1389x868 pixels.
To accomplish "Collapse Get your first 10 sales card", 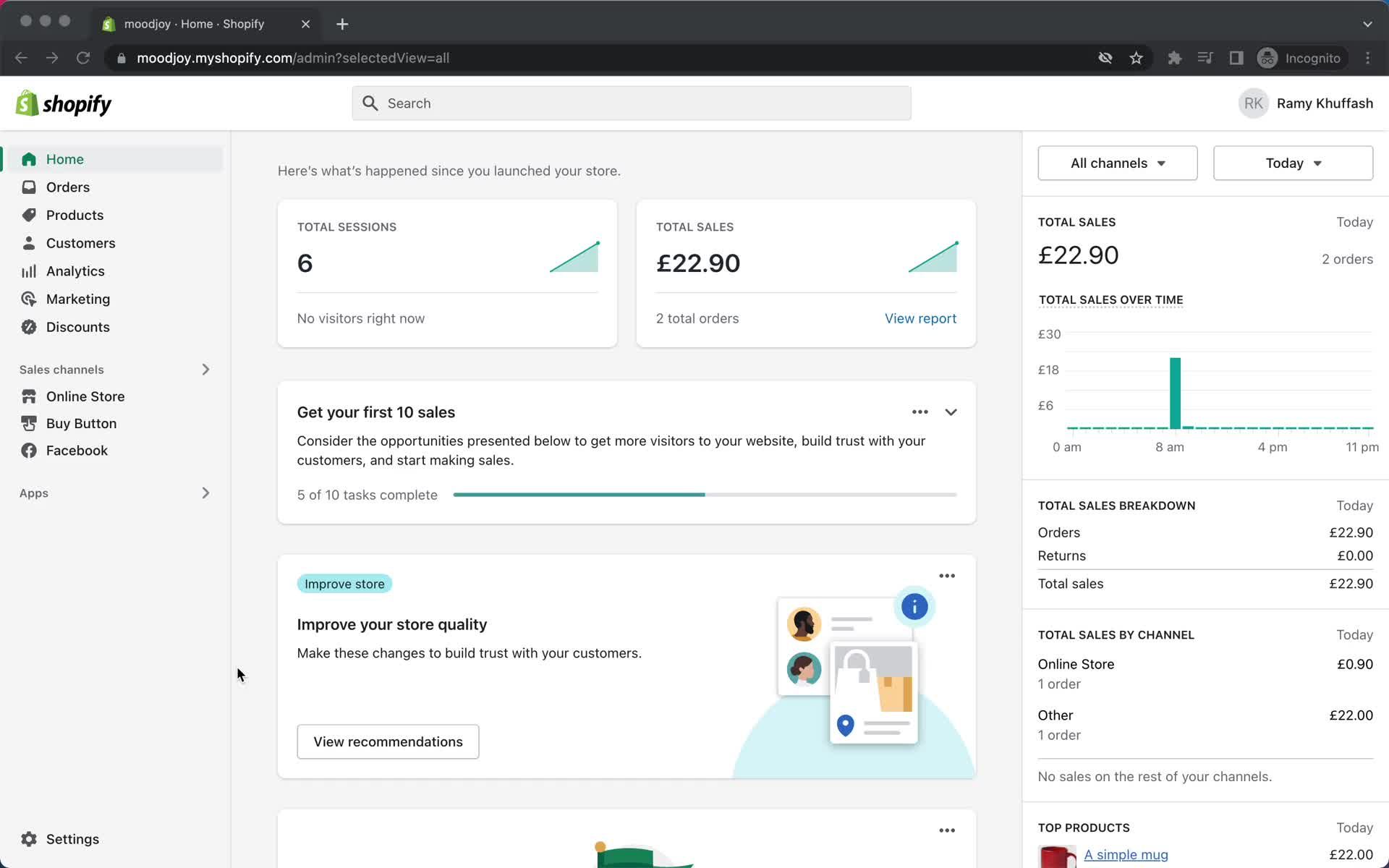I will (x=951, y=412).
